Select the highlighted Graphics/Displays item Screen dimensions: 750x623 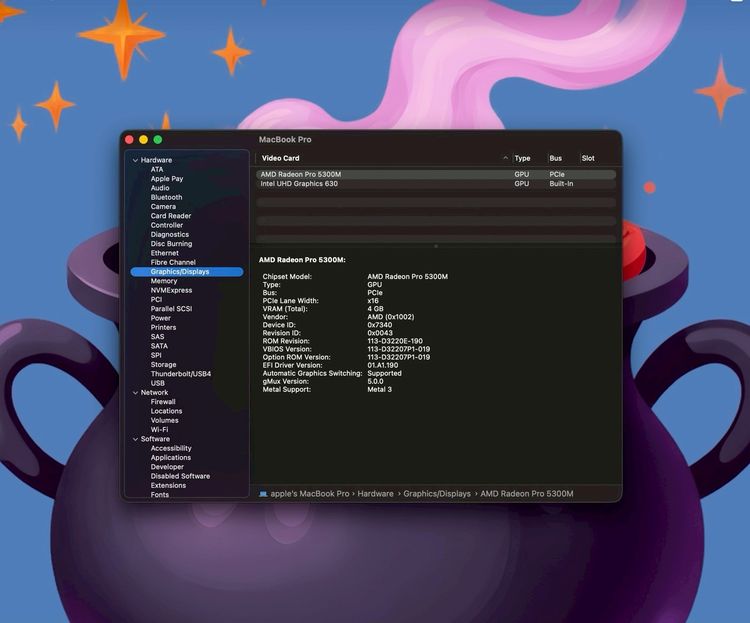[187, 272]
